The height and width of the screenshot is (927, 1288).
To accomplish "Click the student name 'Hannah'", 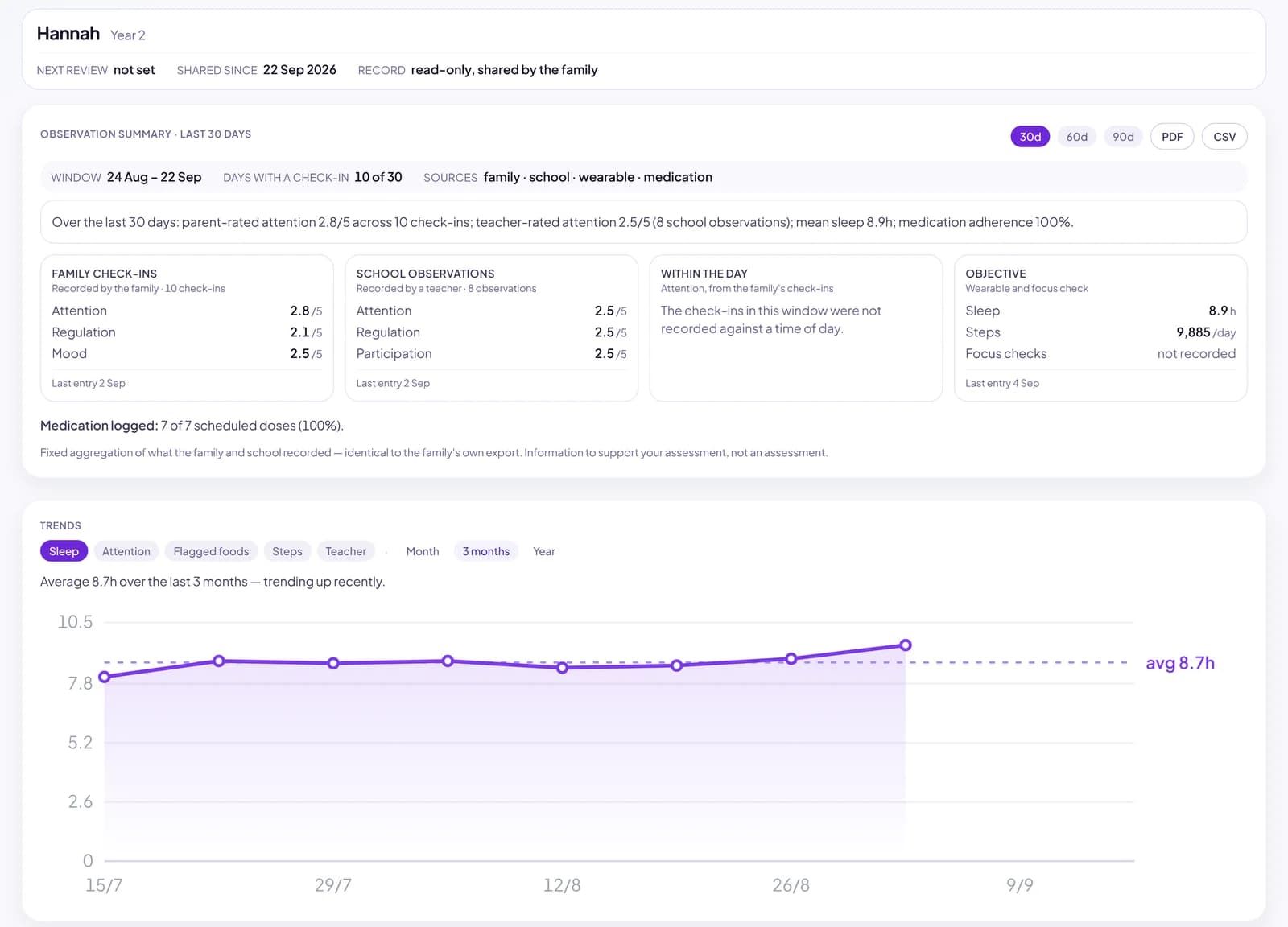I will point(68,34).
